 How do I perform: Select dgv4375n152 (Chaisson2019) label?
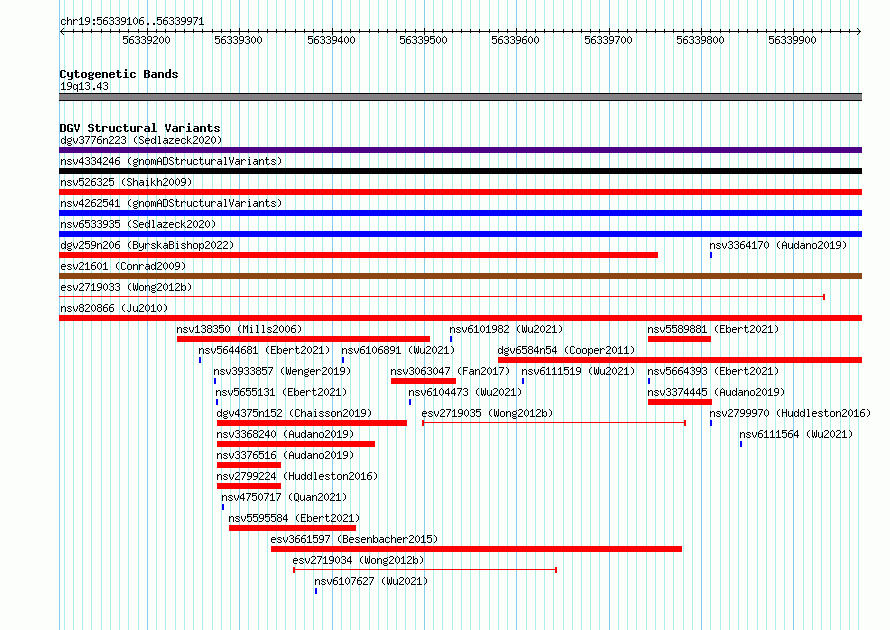coord(294,413)
